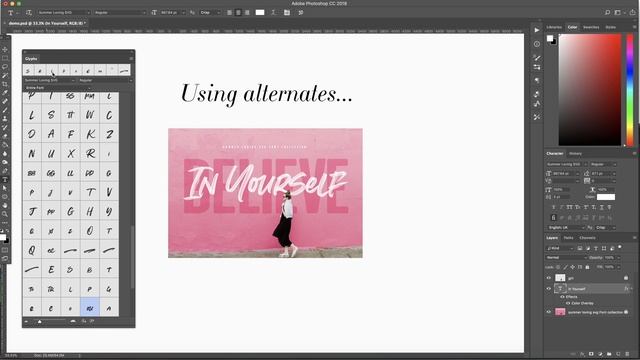Screen dimensions: 640x360
Task: Delete layer using trash icon
Action: click(627, 354)
